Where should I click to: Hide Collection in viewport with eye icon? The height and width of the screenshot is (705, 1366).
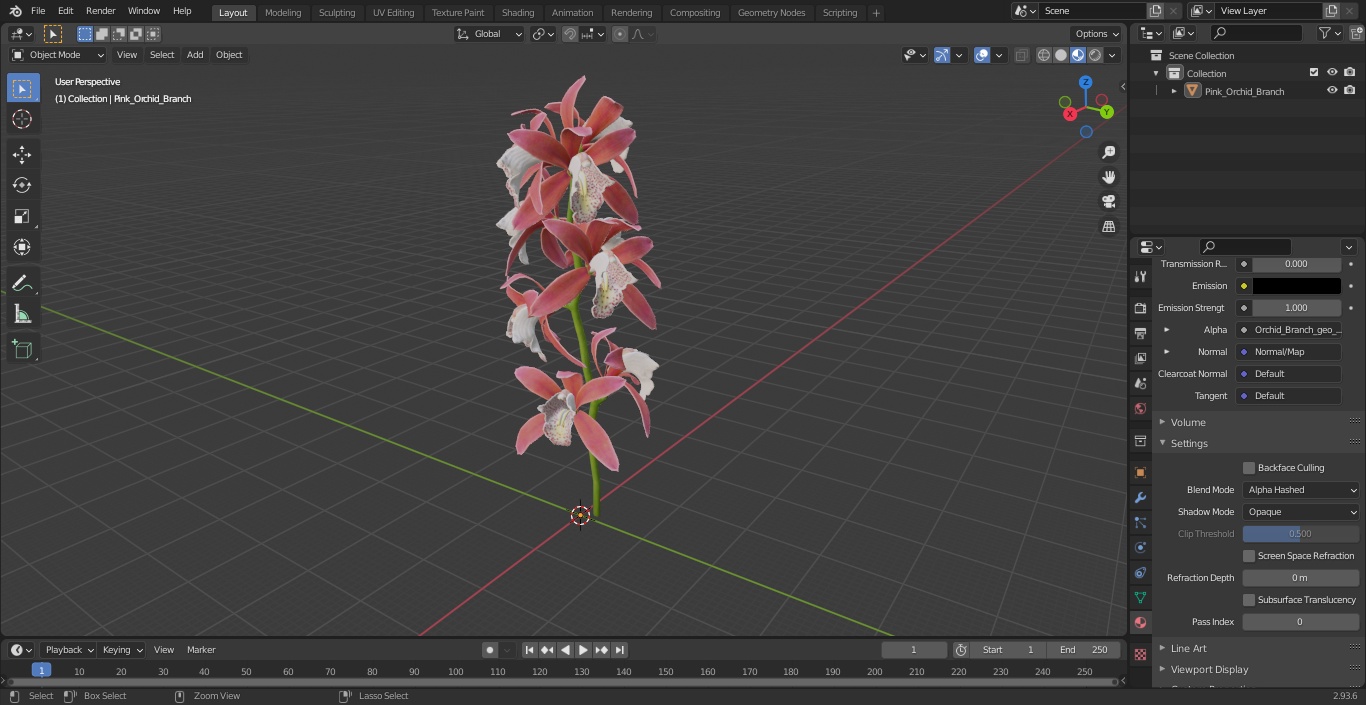[1332, 73]
